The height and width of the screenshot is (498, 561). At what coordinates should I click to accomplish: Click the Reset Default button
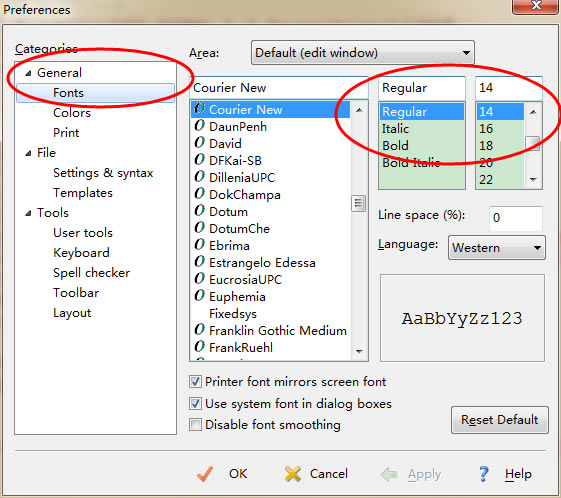(499, 420)
